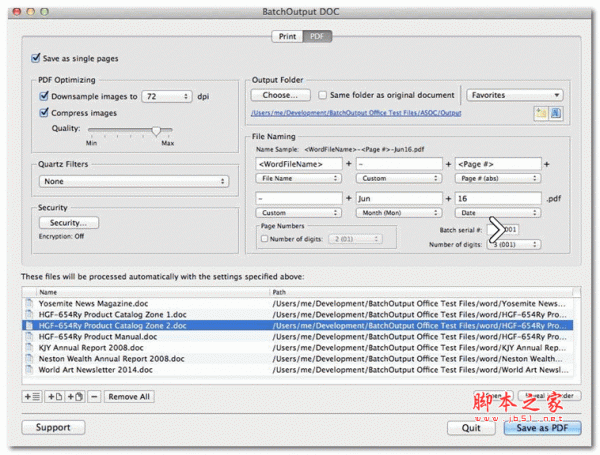This screenshot has width=600, height=455.
Task: Open the Month (Mon) dropdown
Action: (x=399, y=213)
